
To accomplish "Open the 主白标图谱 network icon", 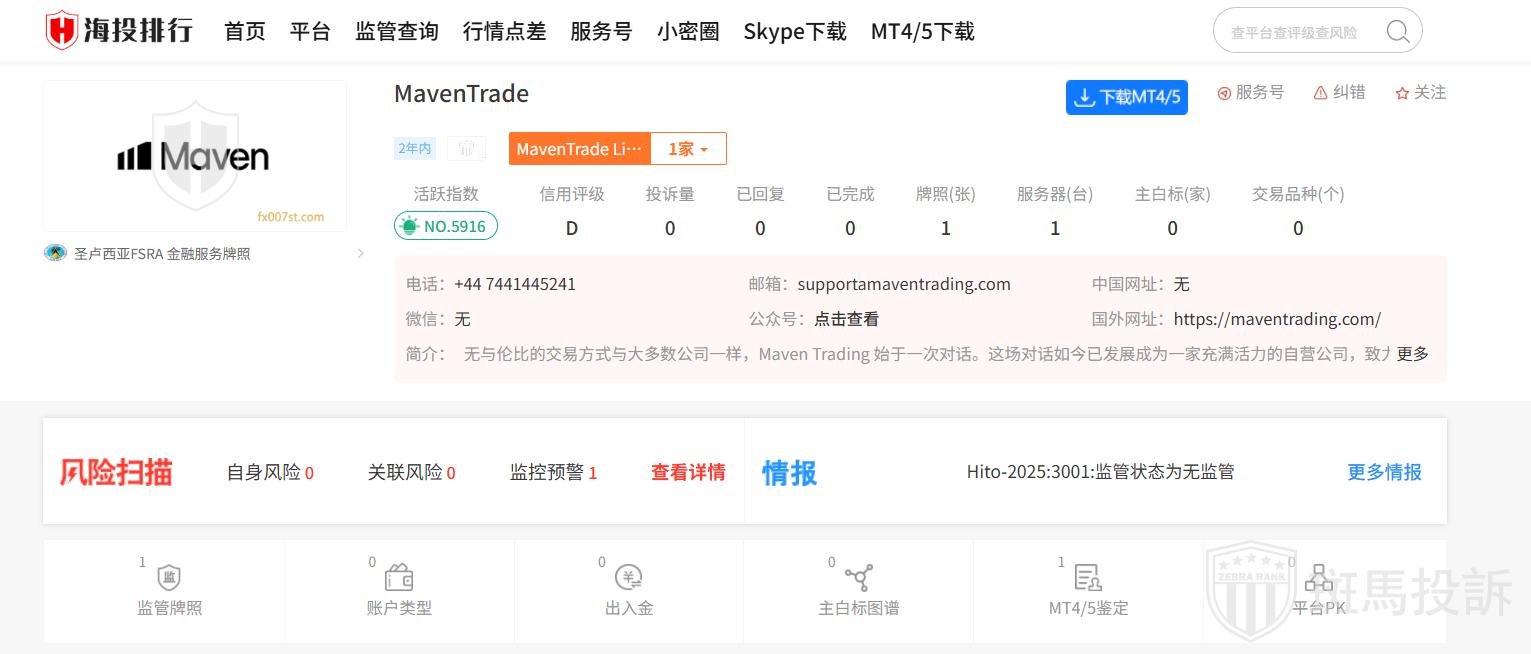I will click(x=858, y=578).
